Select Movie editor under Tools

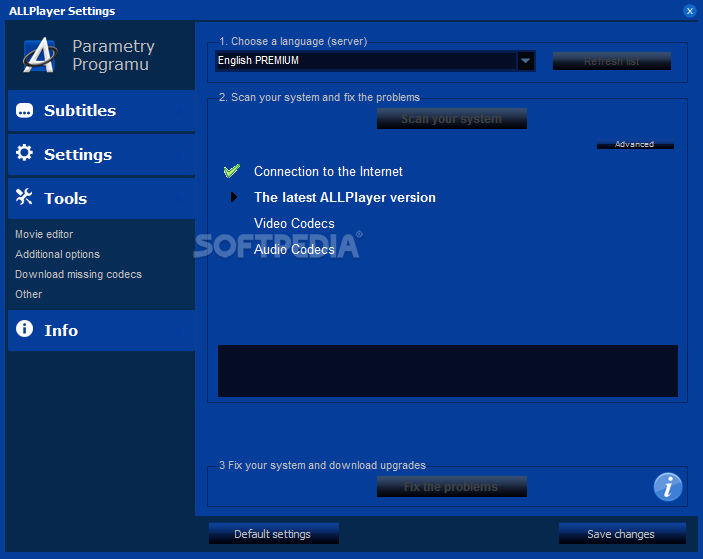pyautogui.click(x=44, y=234)
